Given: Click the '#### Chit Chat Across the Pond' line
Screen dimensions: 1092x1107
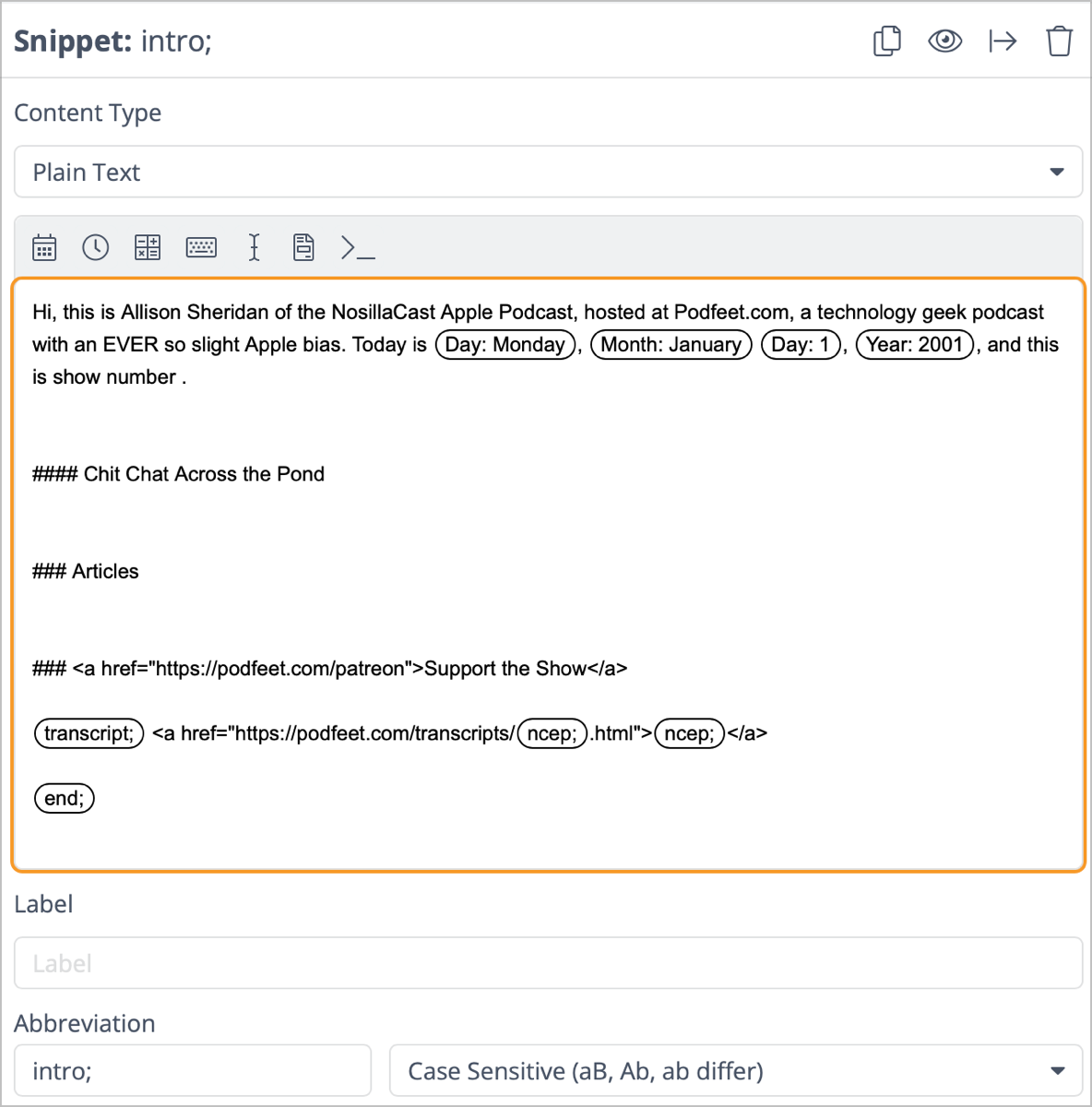Looking at the screenshot, I should click(x=178, y=474).
